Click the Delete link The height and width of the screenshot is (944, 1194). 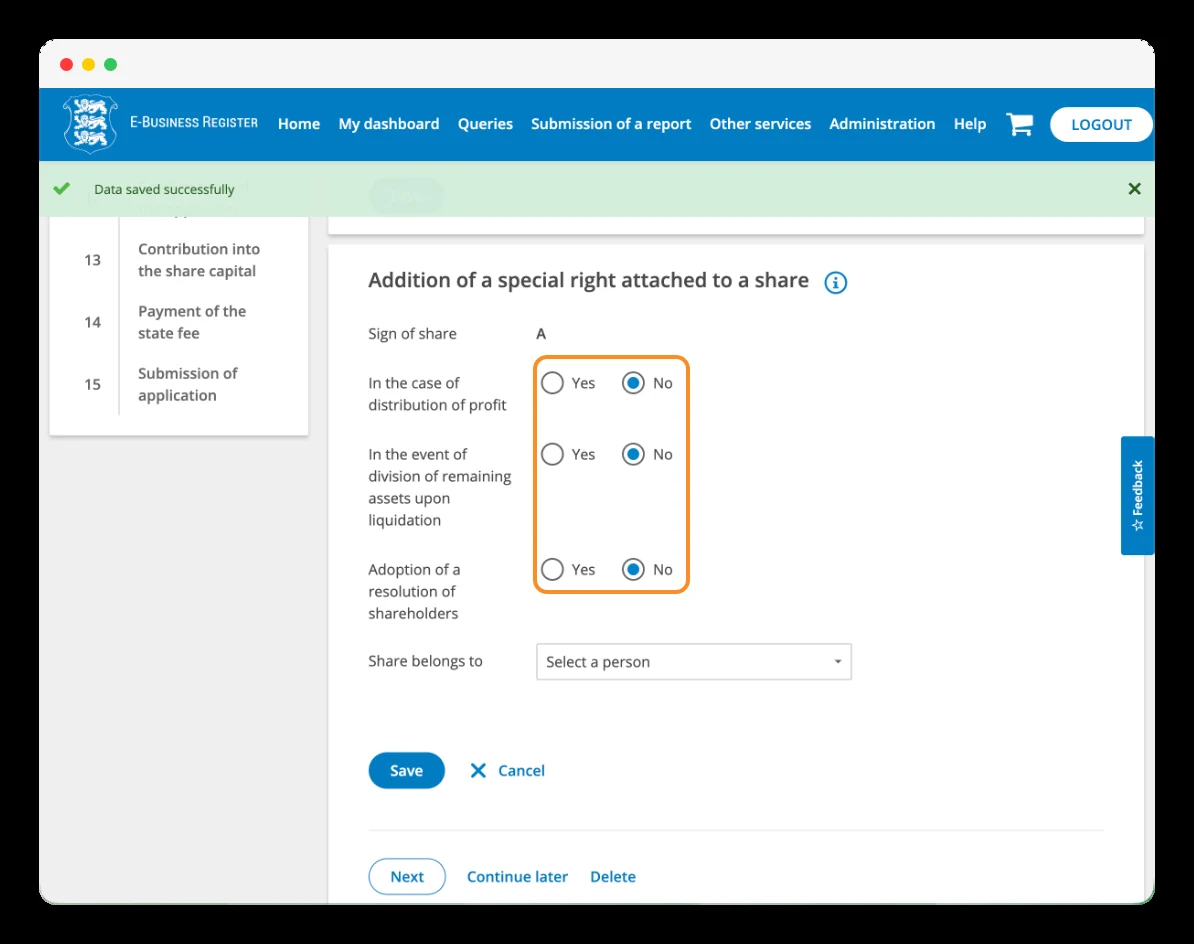pos(612,876)
